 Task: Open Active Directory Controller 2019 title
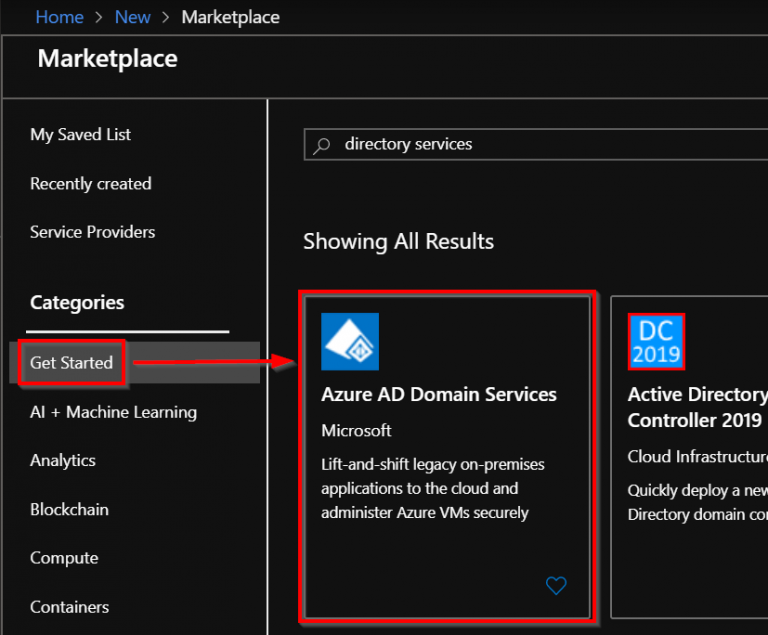[x=697, y=407]
